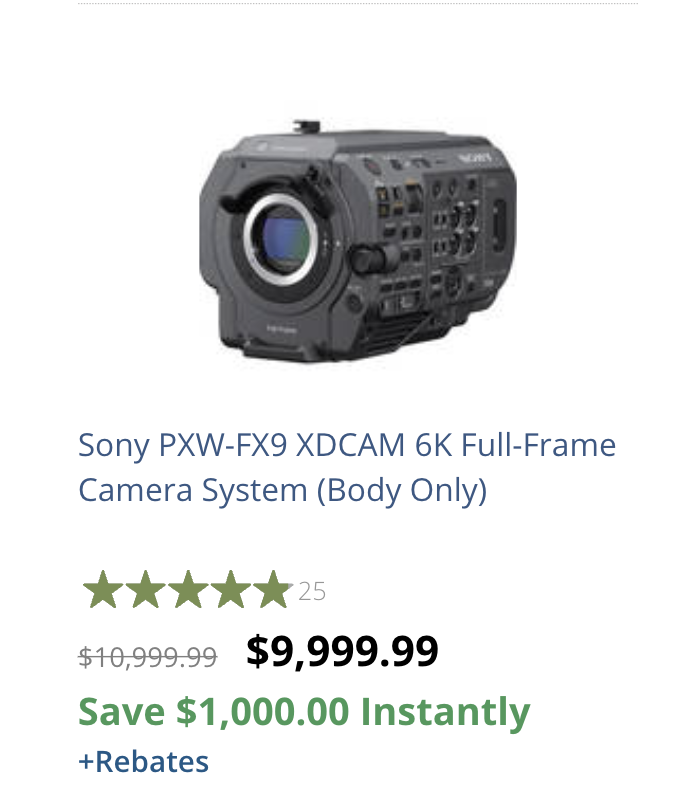Click the fourth rating star
Viewport: 678px width, 794px height.
231,589
